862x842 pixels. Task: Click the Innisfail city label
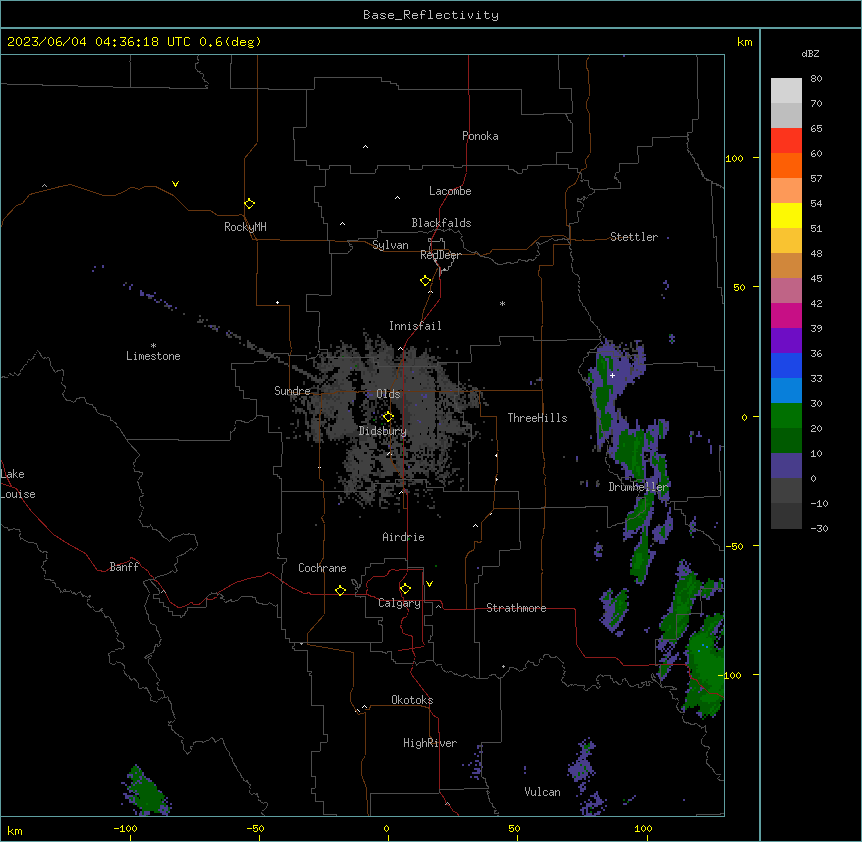[x=415, y=326]
